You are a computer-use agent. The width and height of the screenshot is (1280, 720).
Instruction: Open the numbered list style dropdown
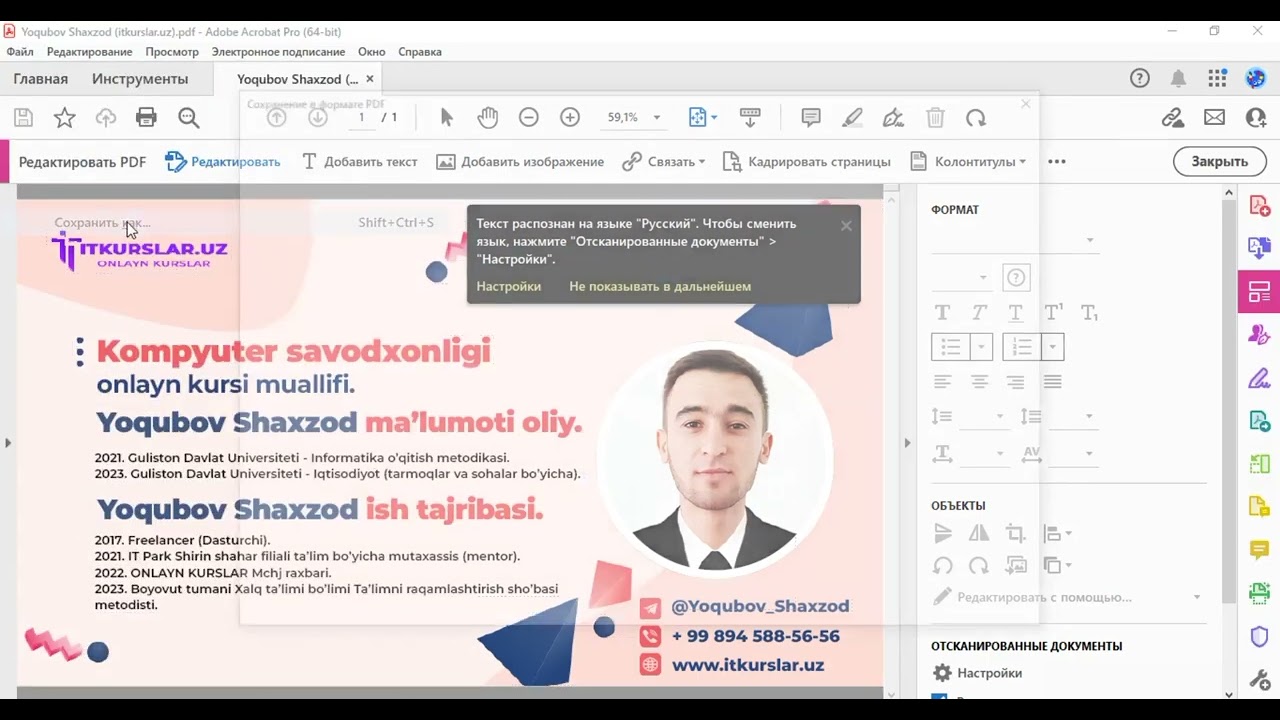[1053, 347]
